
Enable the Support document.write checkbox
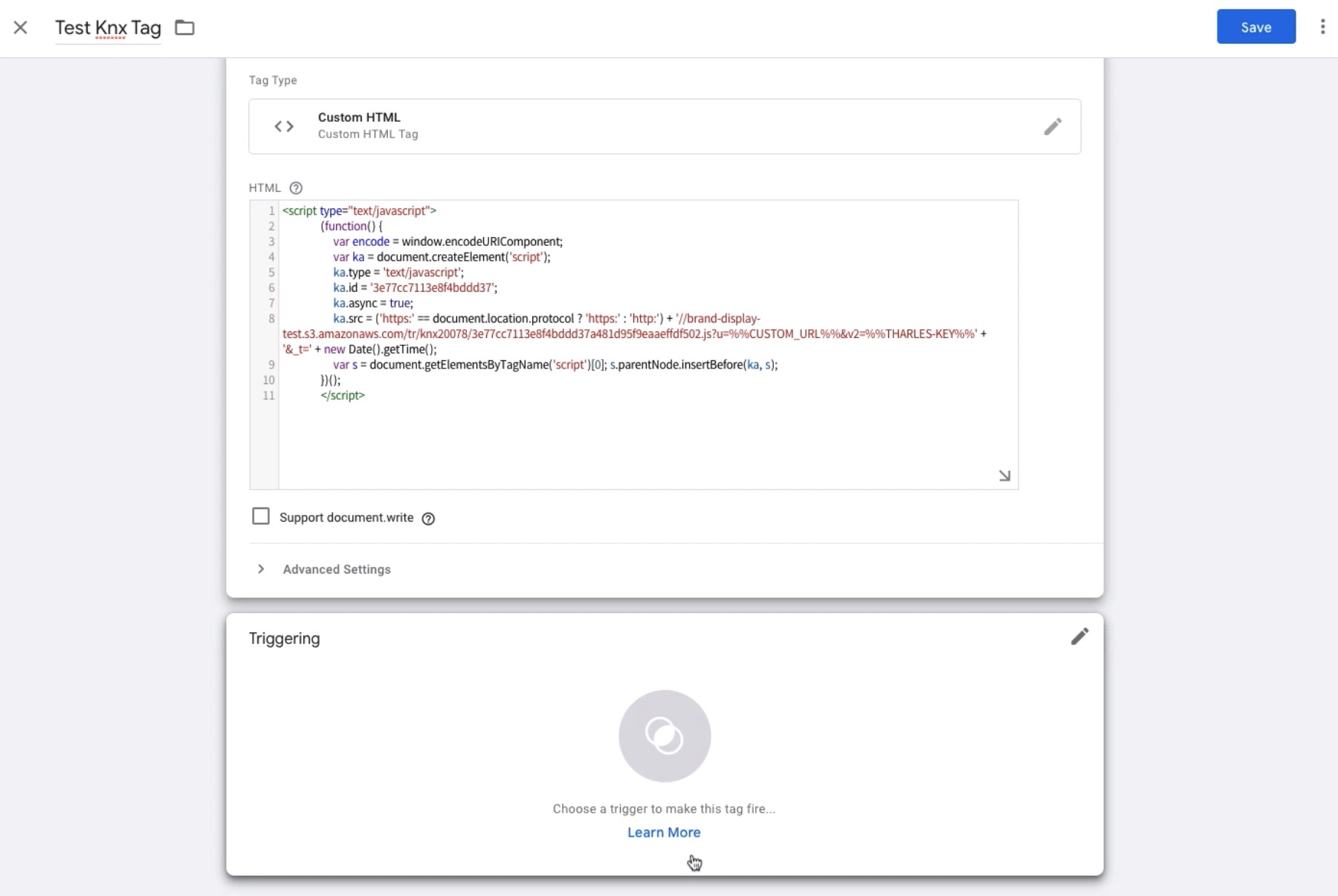(x=261, y=516)
